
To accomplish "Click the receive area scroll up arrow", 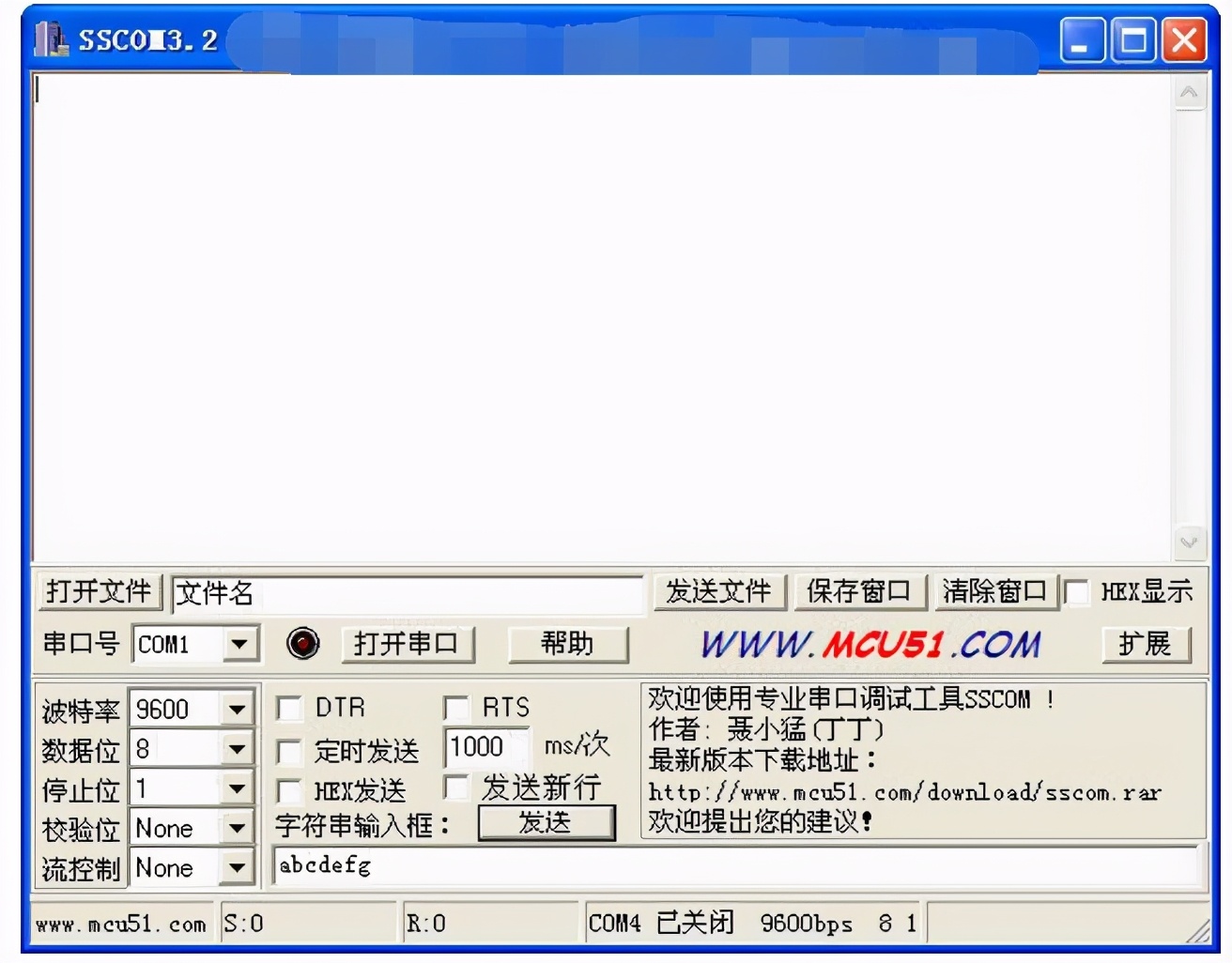I will click(1189, 92).
